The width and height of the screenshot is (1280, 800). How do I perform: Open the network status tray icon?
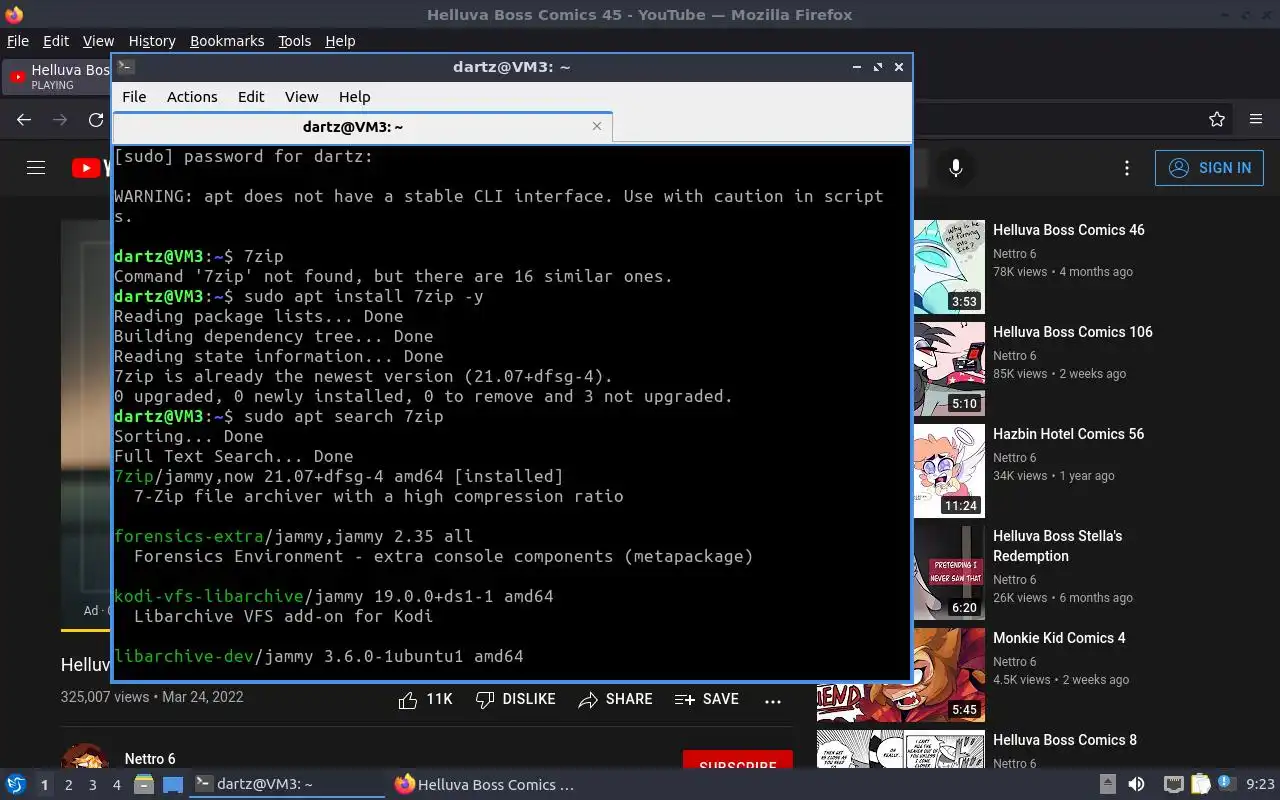click(1174, 784)
